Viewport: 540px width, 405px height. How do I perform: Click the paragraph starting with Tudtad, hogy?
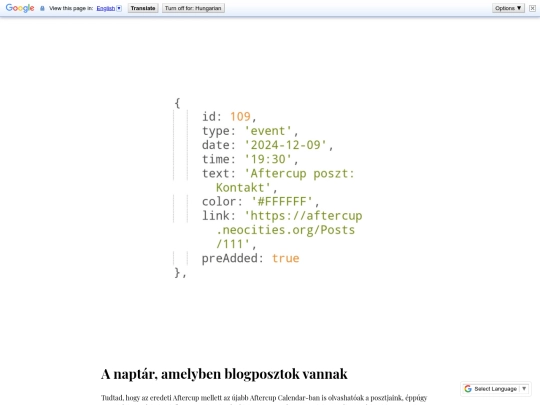click(x=264, y=398)
